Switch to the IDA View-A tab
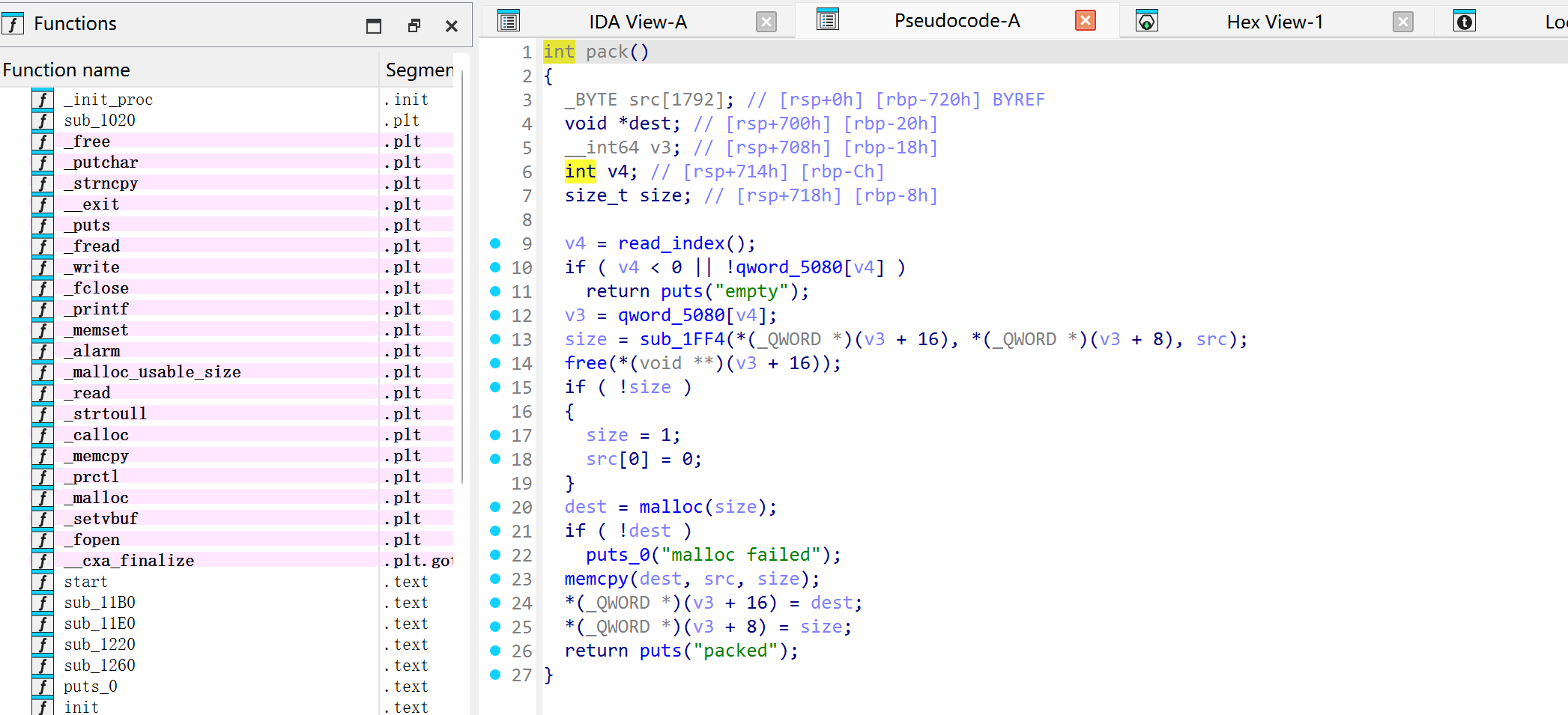Image resolution: width=1568 pixels, height=715 pixels. point(638,22)
